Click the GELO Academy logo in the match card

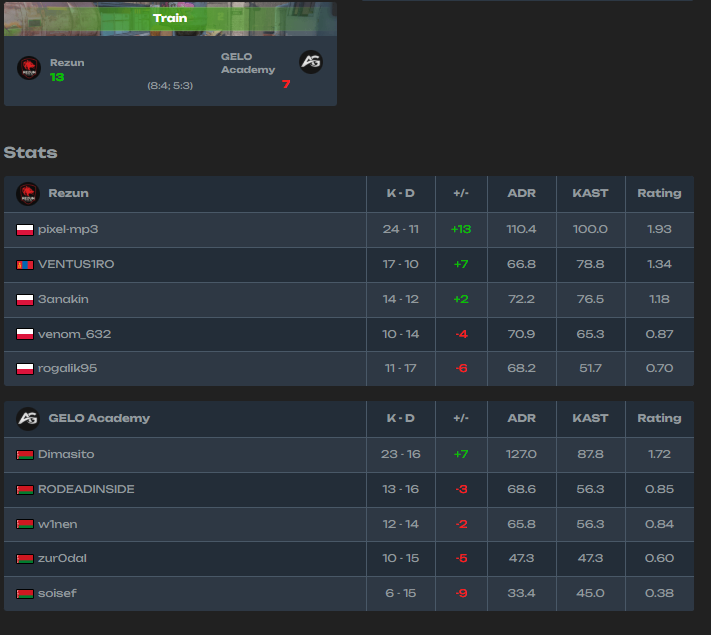tap(311, 62)
